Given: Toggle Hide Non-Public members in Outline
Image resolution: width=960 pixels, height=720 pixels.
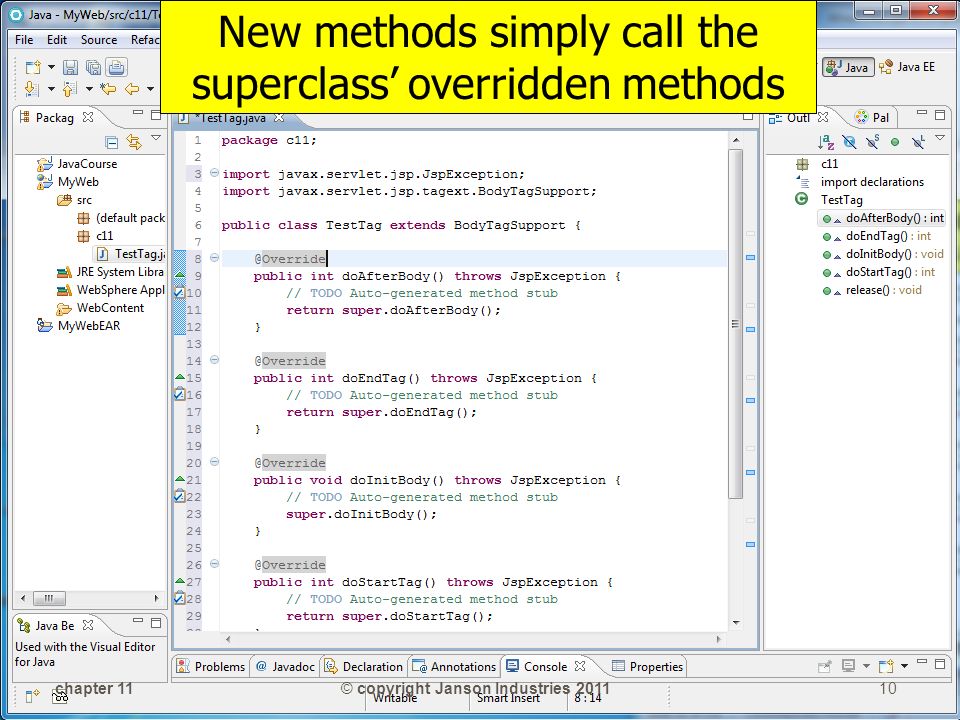Looking at the screenshot, I should click(895, 142).
